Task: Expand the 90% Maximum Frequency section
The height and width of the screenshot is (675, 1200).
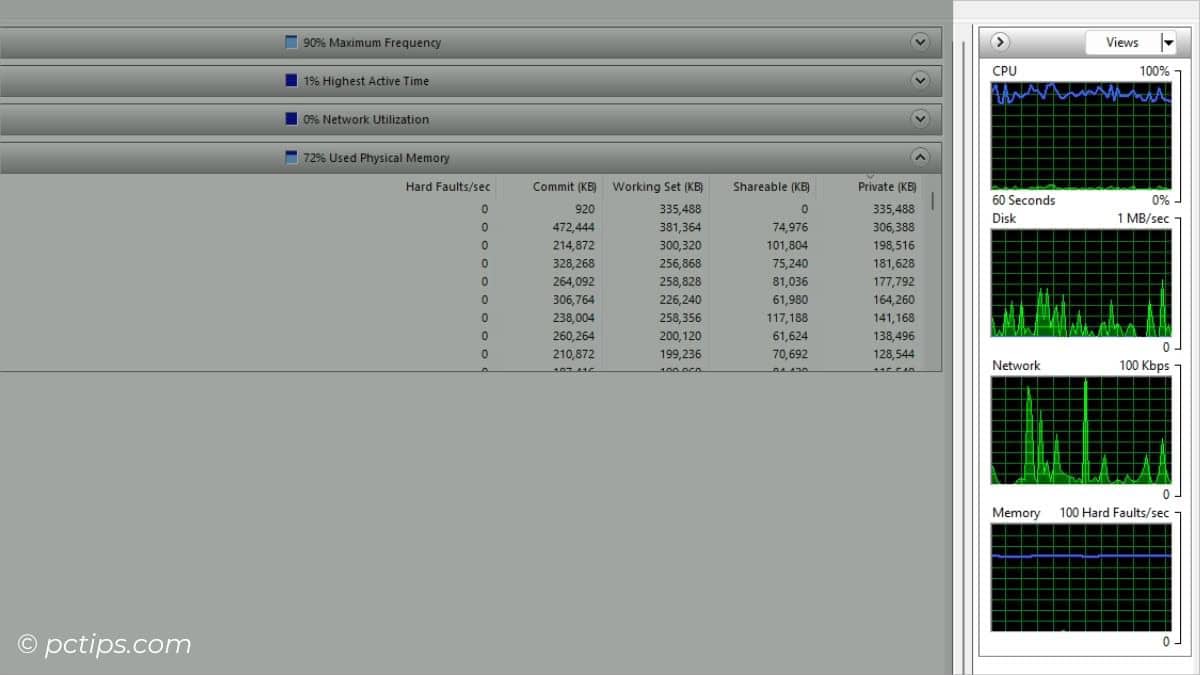Action: pyautogui.click(x=919, y=42)
